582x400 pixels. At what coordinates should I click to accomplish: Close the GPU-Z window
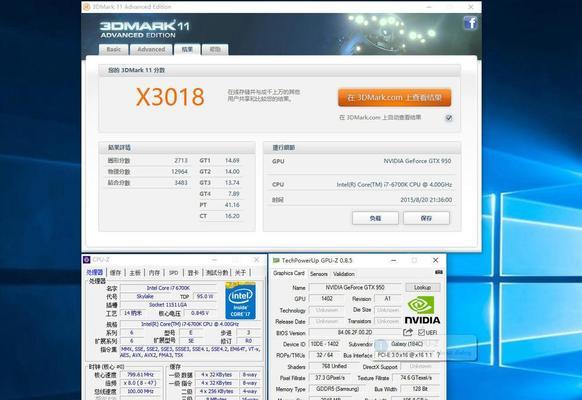point(436,260)
